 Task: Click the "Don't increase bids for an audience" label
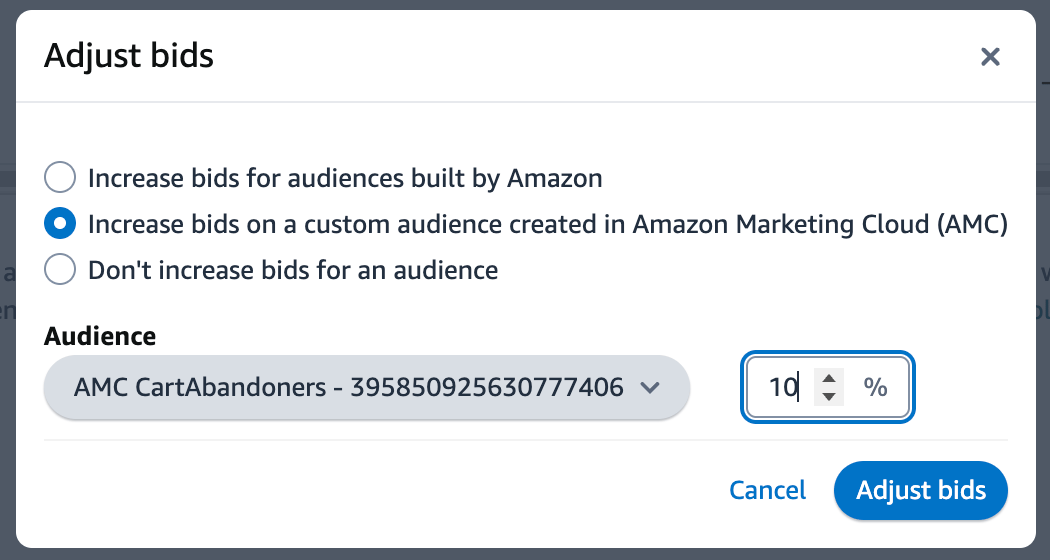coord(293,269)
